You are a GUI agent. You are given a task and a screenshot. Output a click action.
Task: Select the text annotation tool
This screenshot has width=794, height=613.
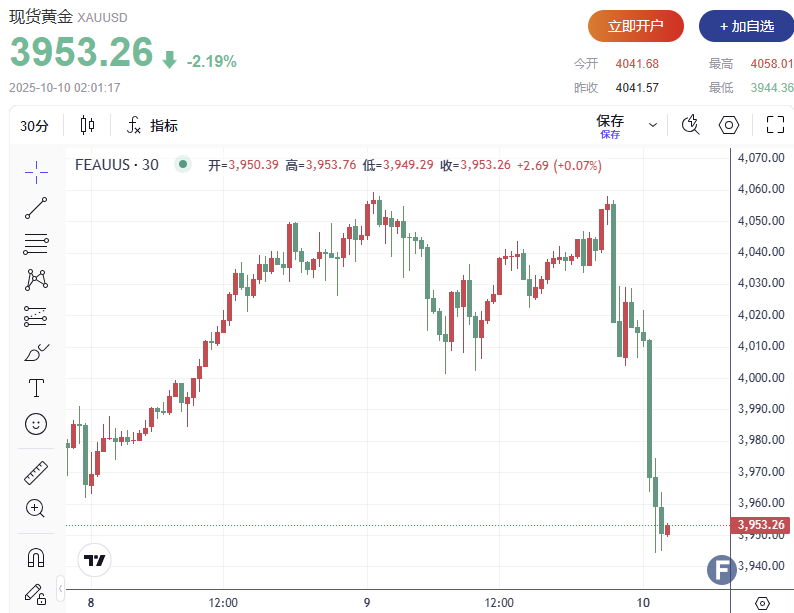(36, 388)
